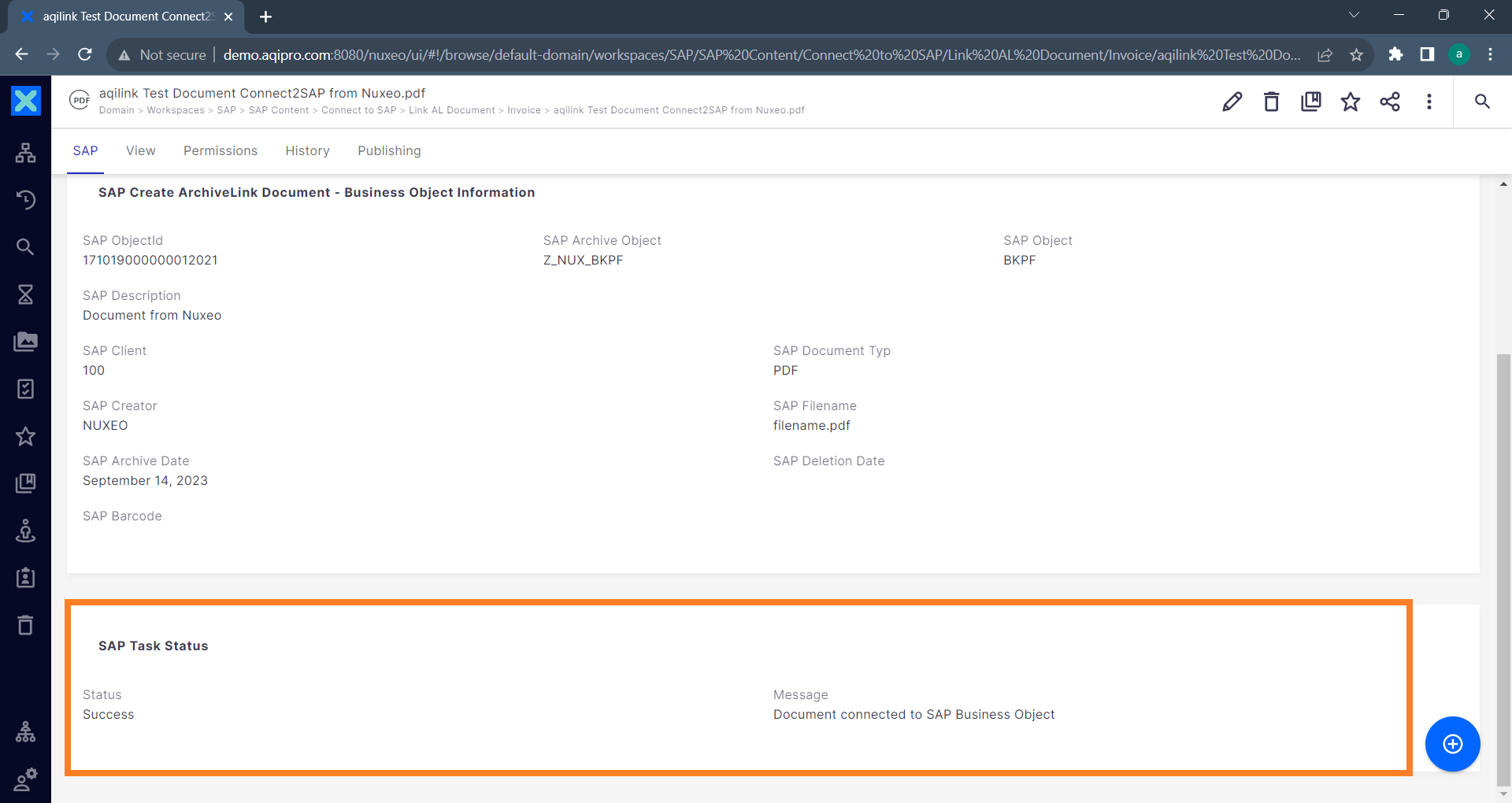
Task: Click the Not secure warning
Action: pos(162,55)
